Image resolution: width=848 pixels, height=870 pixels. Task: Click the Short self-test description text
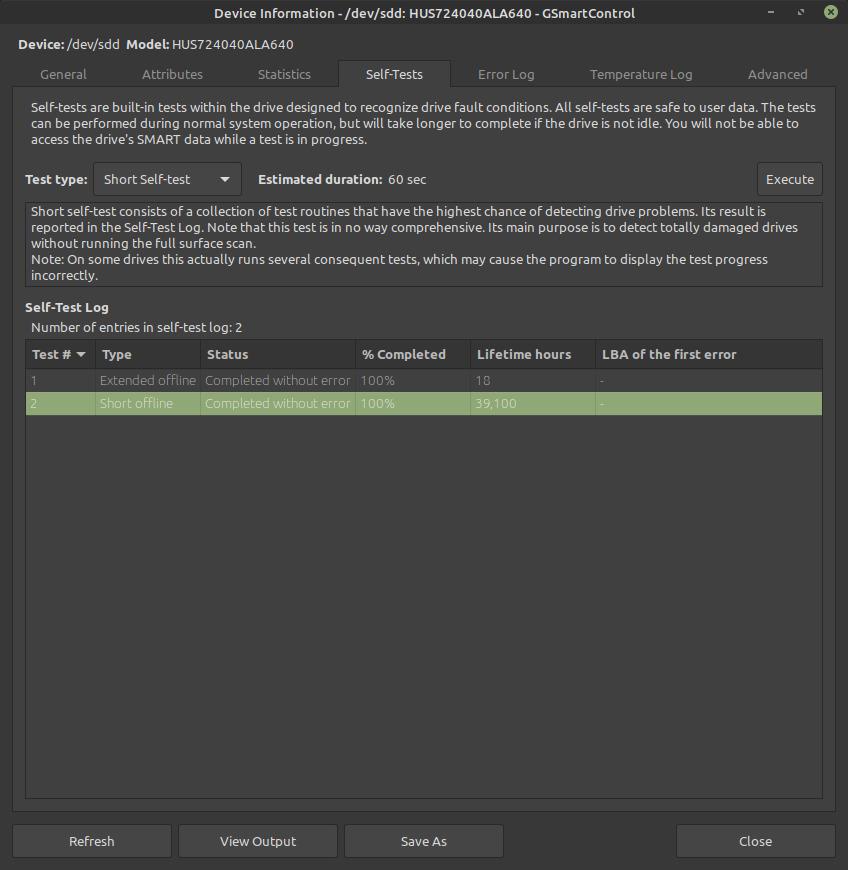pyautogui.click(x=424, y=244)
